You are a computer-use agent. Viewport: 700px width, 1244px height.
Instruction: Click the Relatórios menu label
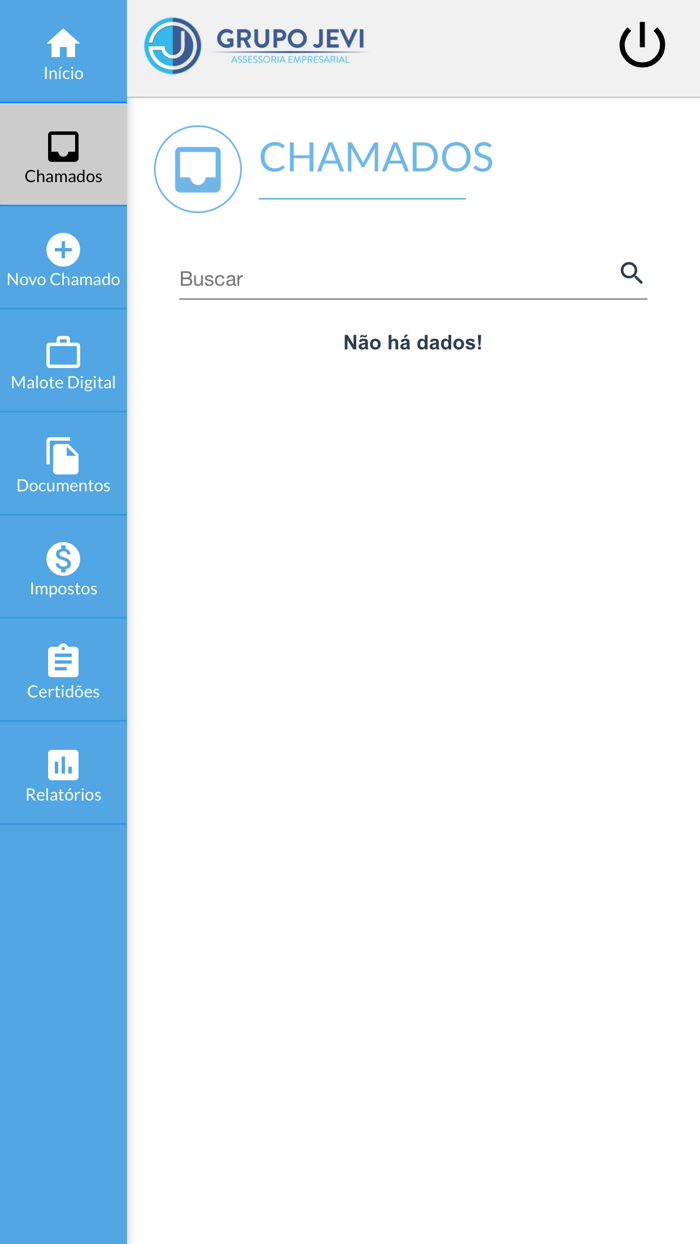click(x=63, y=794)
